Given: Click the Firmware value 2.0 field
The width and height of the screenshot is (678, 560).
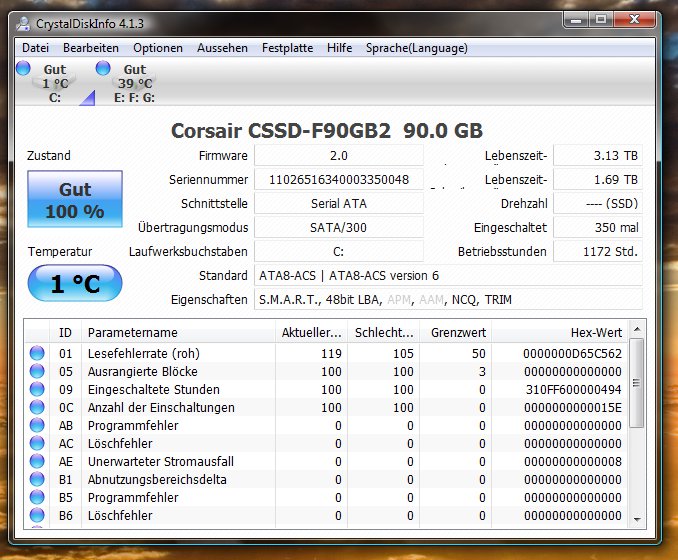Looking at the screenshot, I should (x=339, y=155).
